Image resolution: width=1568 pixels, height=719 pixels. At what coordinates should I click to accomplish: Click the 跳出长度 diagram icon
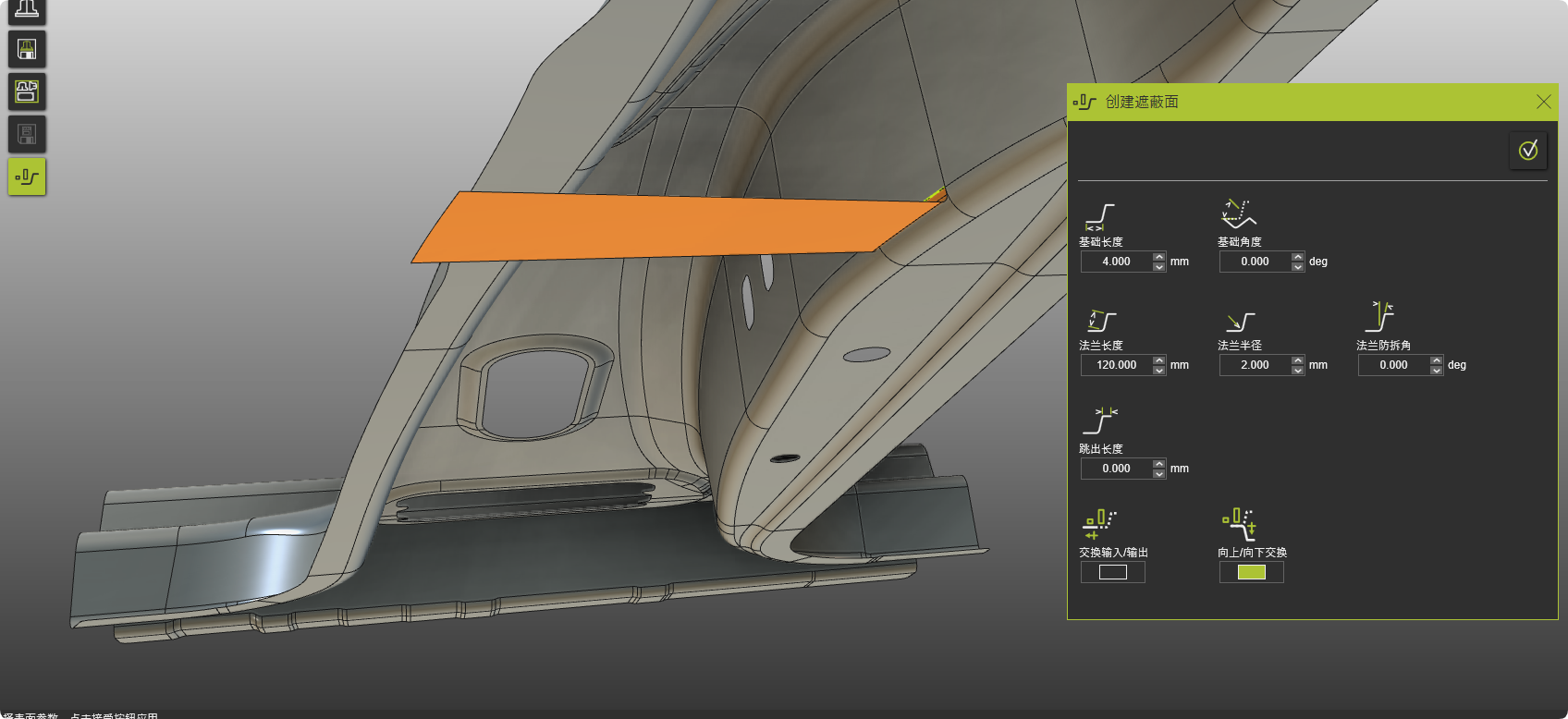click(1100, 420)
